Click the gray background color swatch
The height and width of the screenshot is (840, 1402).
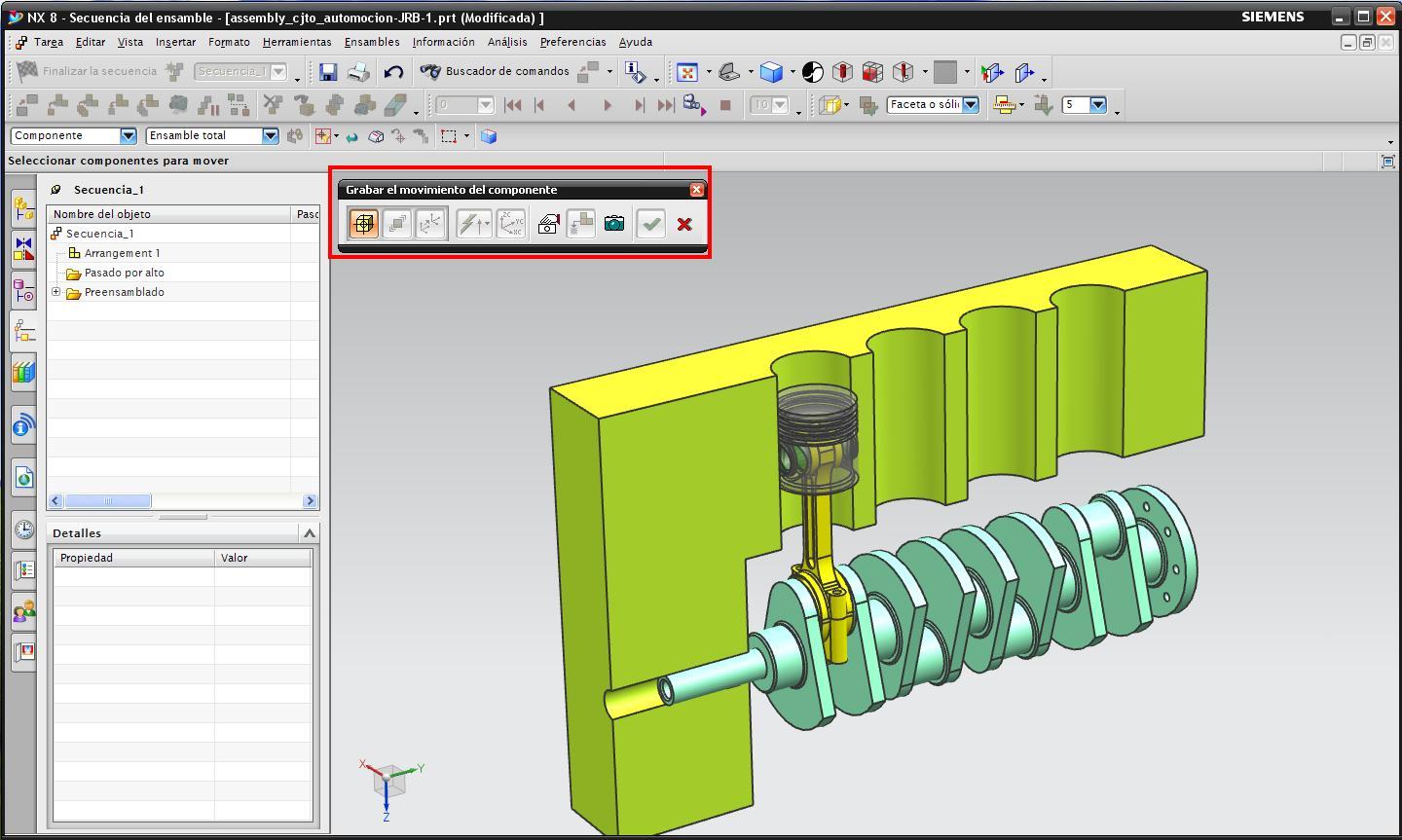point(944,72)
